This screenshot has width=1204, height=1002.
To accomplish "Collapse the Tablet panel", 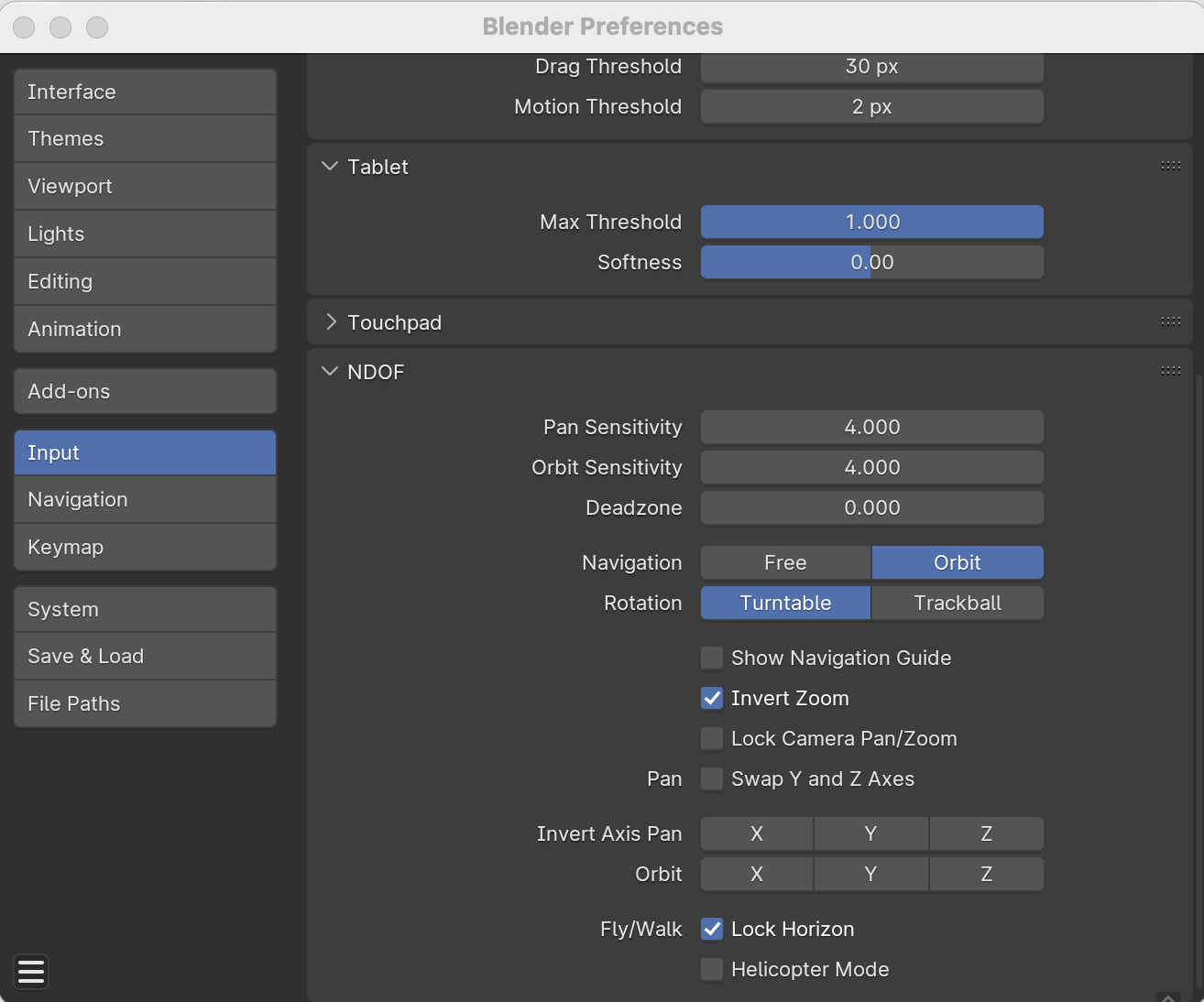I will point(330,167).
